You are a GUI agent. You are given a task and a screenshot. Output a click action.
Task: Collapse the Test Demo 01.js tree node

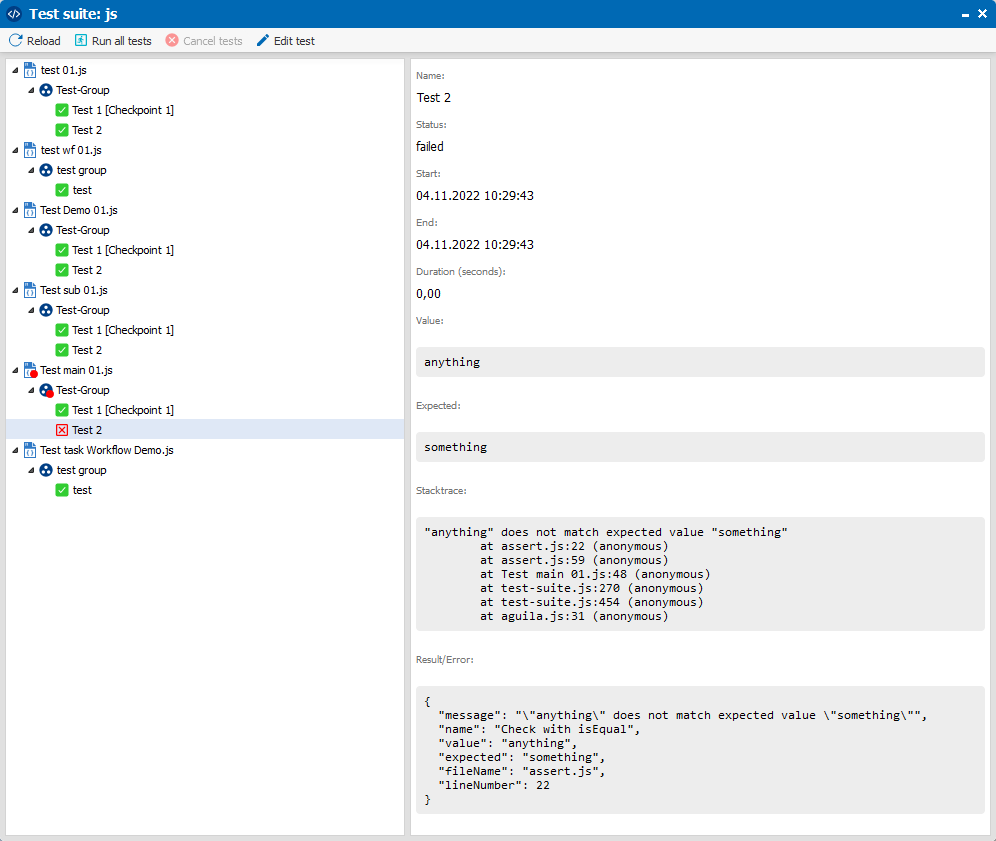pyautogui.click(x=15, y=210)
